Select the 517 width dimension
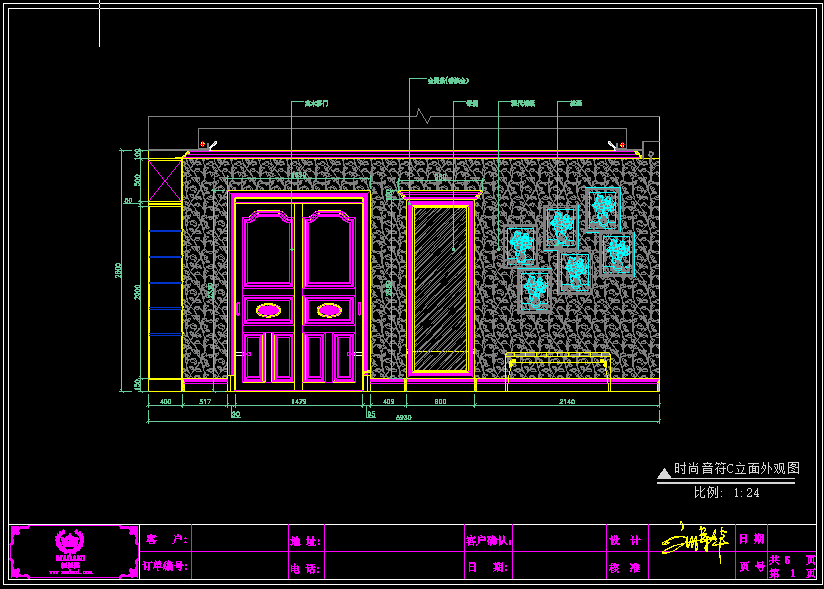Viewport: 824px width, 589px height. coord(205,401)
